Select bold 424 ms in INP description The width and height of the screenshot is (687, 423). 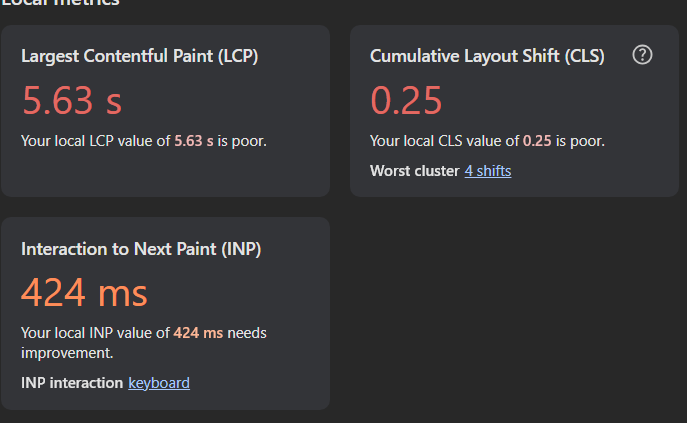(198, 333)
